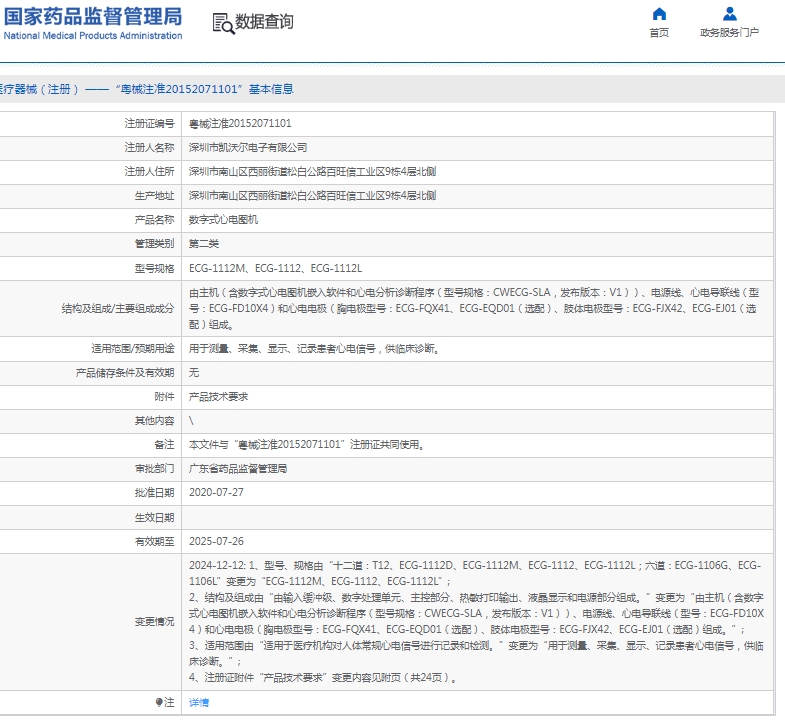
Task: Select the remark text 本文件与…注册证共同使用
Action: coord(307,445)
